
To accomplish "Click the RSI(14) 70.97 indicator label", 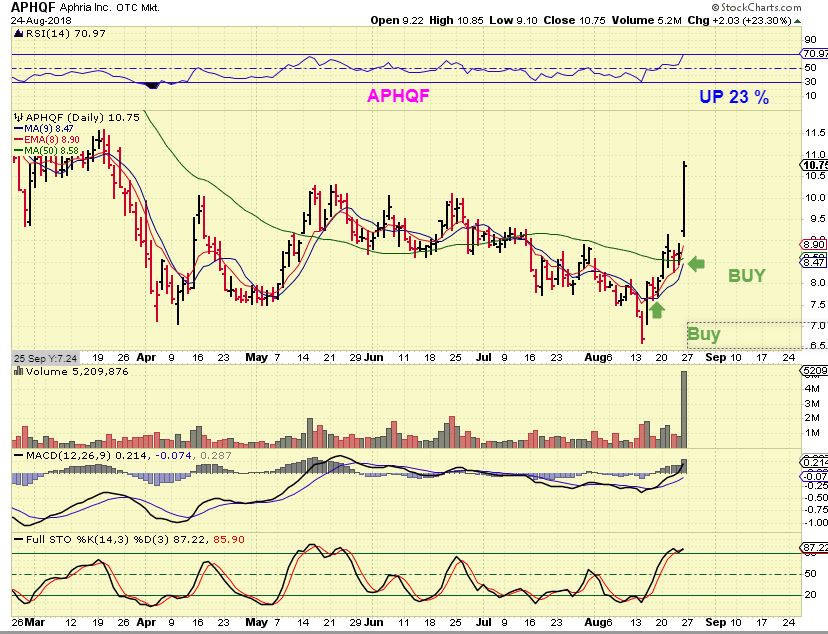I will pyautogui.click(x=66, y=33).
